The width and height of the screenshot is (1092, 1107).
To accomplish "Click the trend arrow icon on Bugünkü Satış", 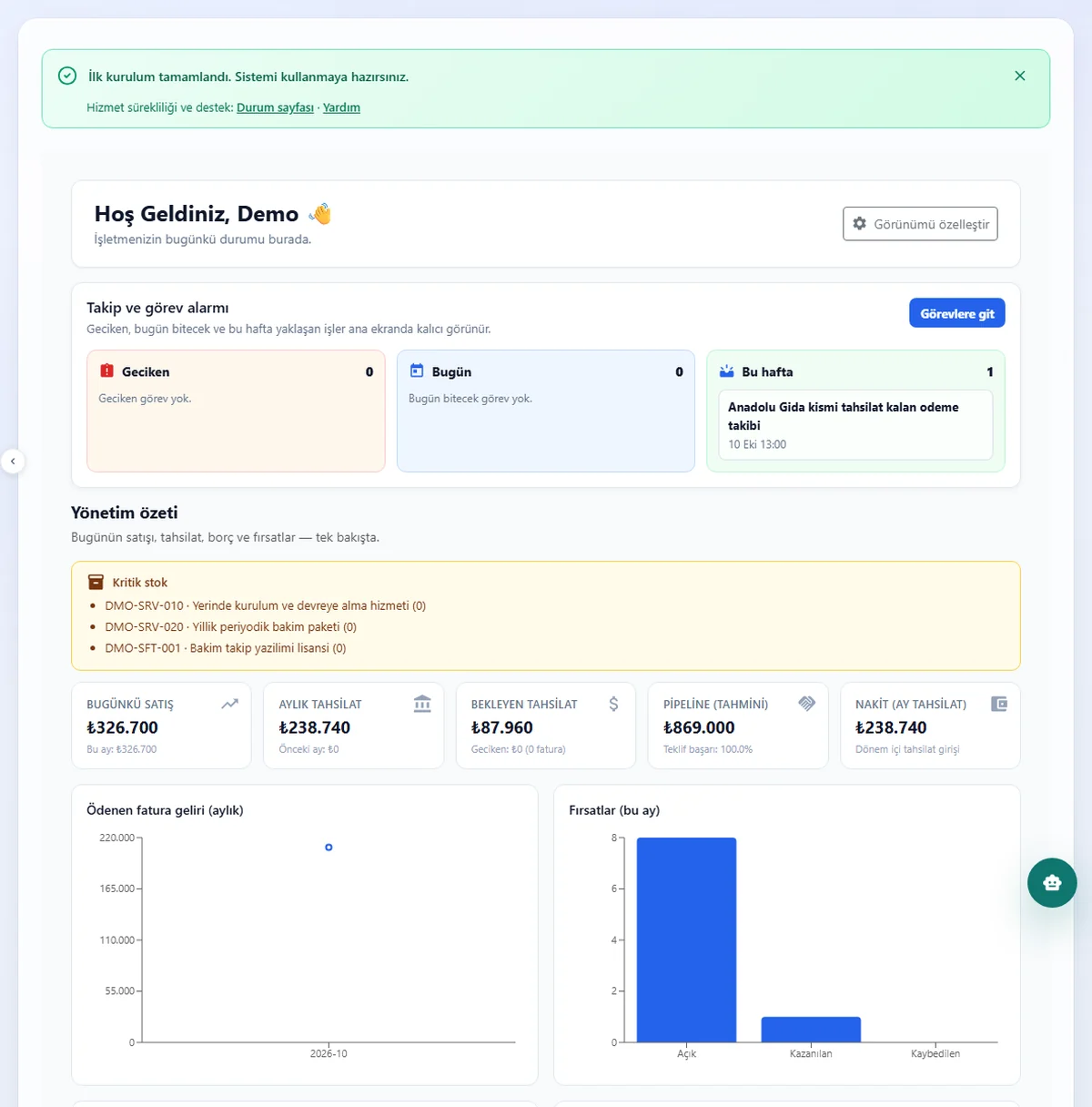I will [229, 704].
